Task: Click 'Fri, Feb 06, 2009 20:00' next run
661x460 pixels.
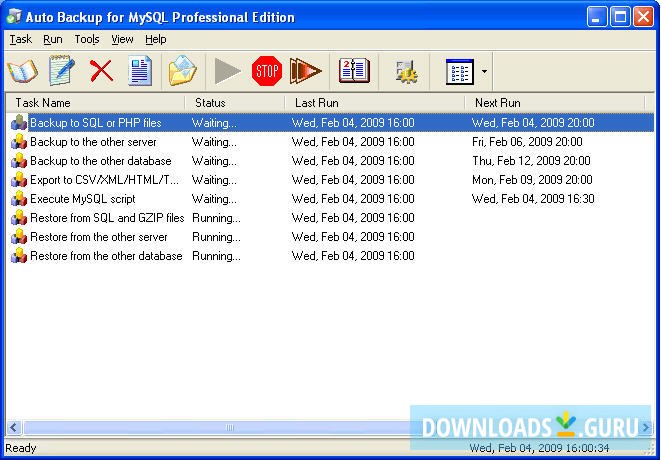Action: (527, 142)
